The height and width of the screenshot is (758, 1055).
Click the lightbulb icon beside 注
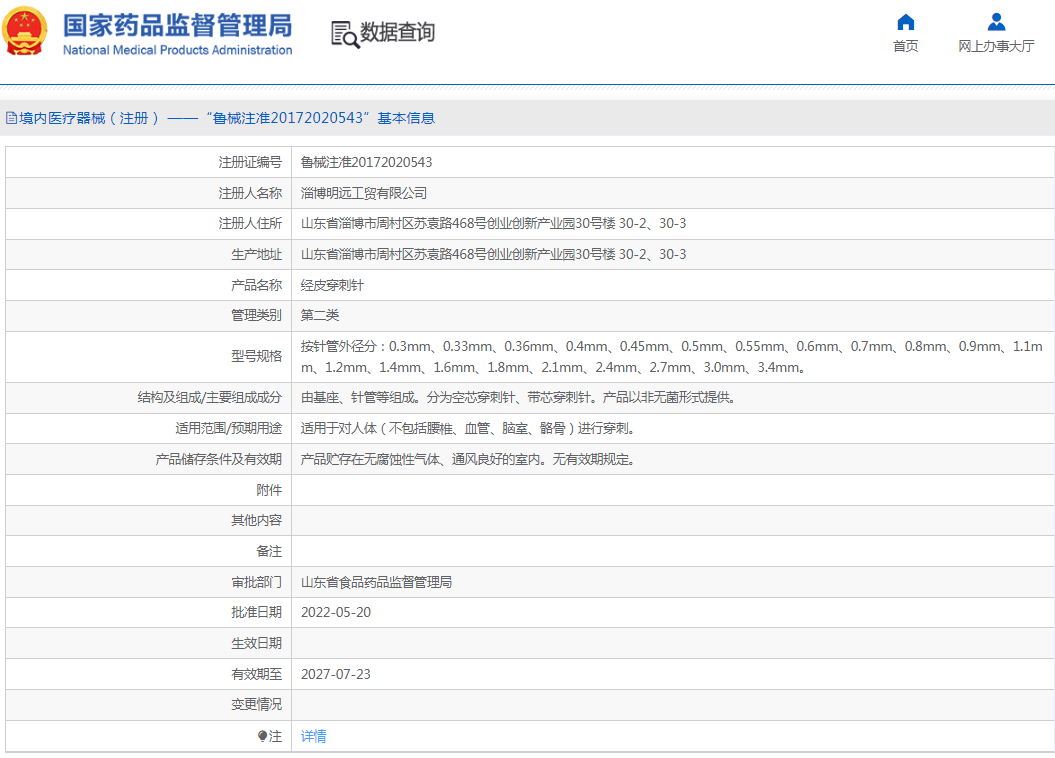tap(262, 736)
